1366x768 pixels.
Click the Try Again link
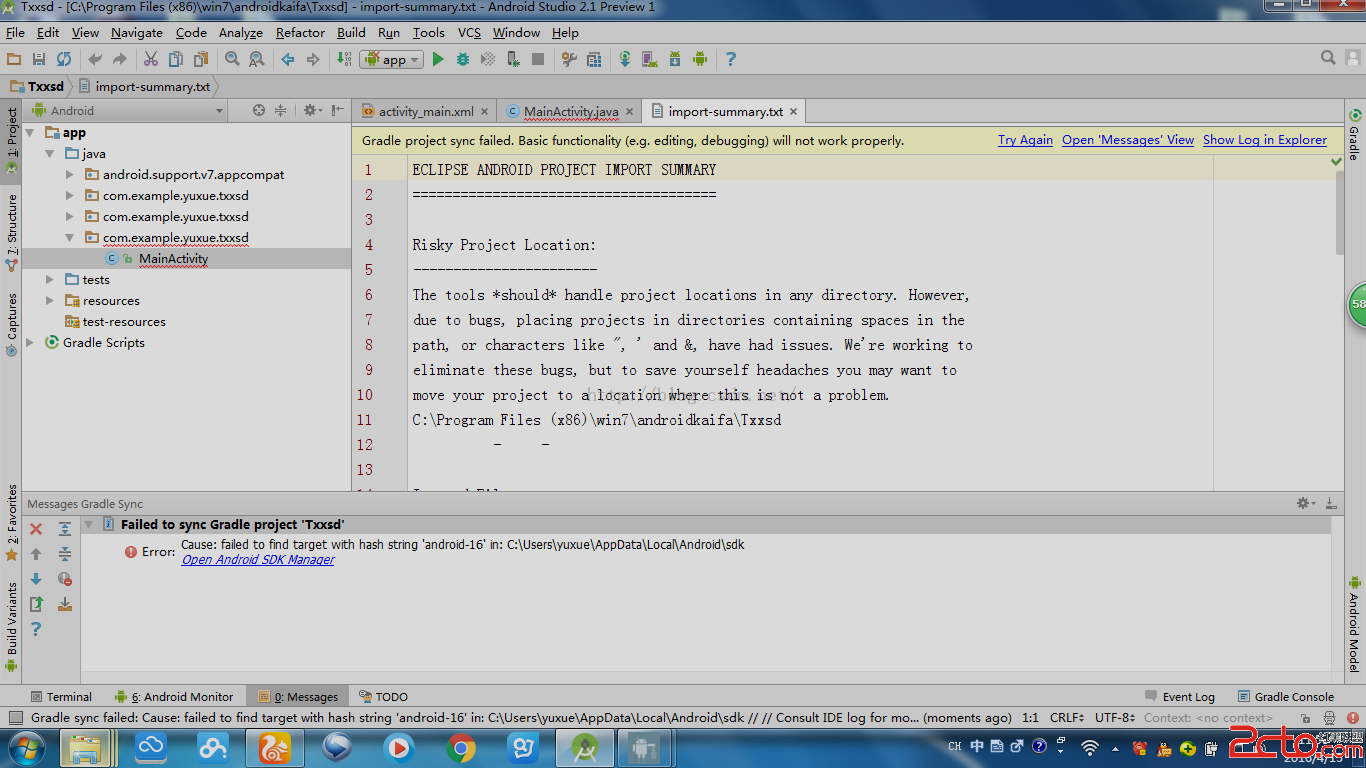tap(1025, 141)
